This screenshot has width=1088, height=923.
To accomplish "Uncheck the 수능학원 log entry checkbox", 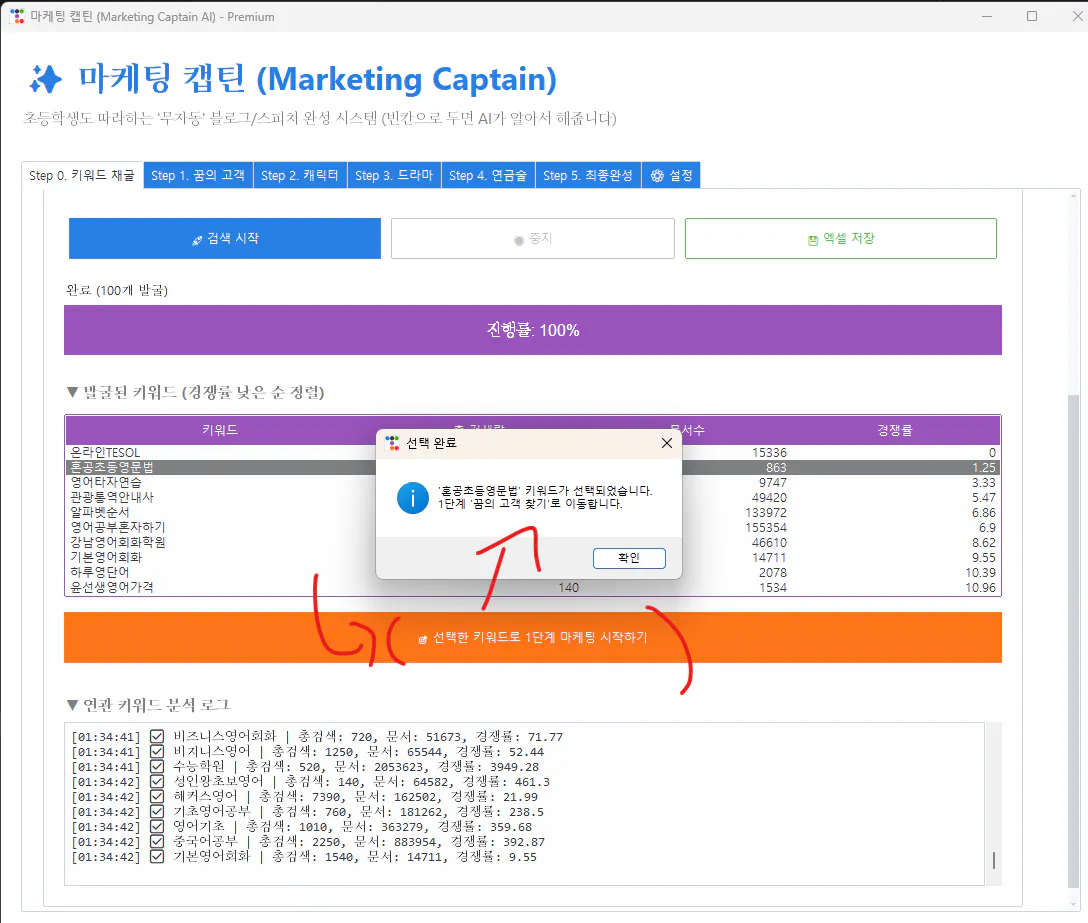I will tap(157, 766).
